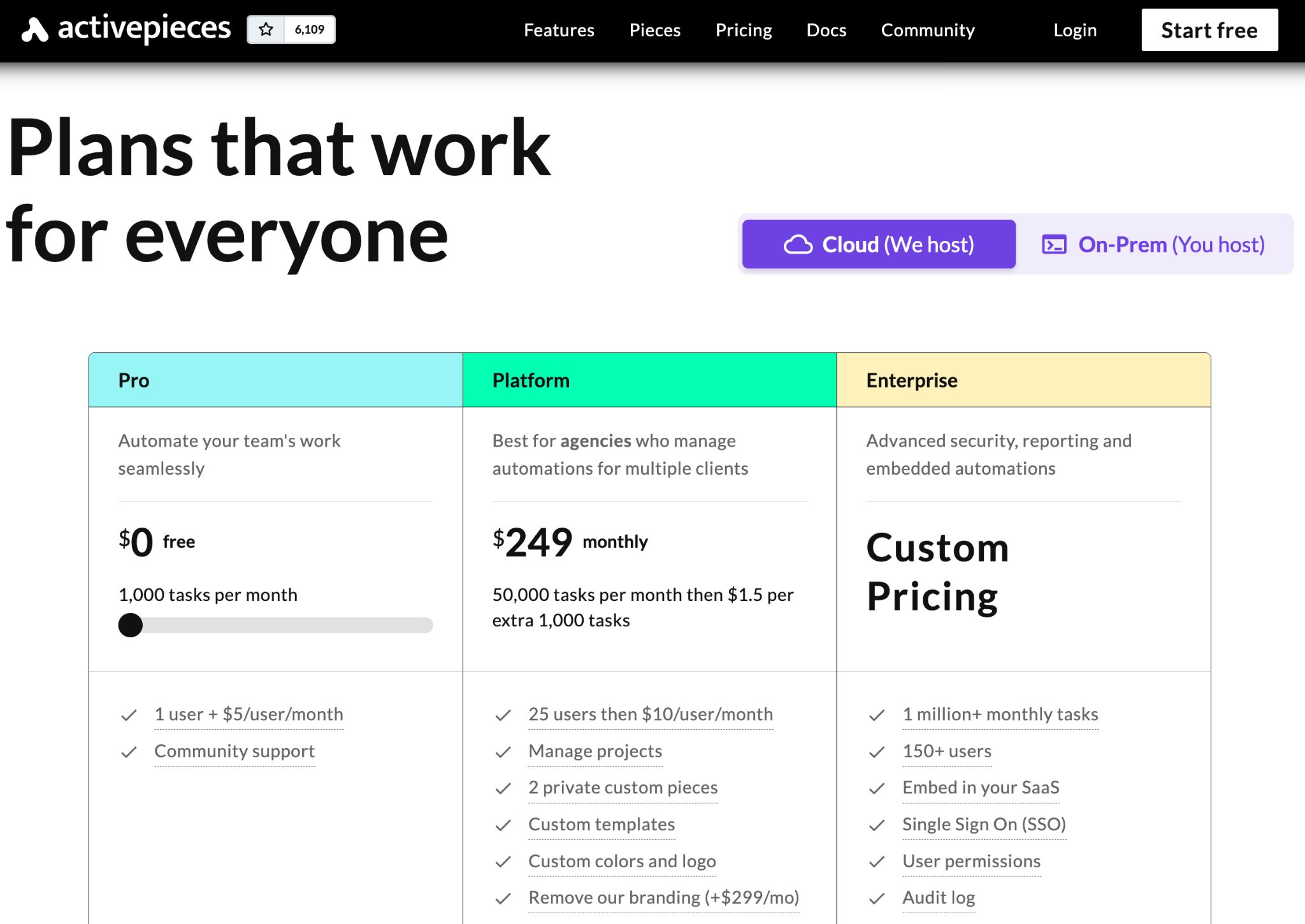Click the activepieces logo icon
This screenshot has height=924, width=1305.
point(34,30)
